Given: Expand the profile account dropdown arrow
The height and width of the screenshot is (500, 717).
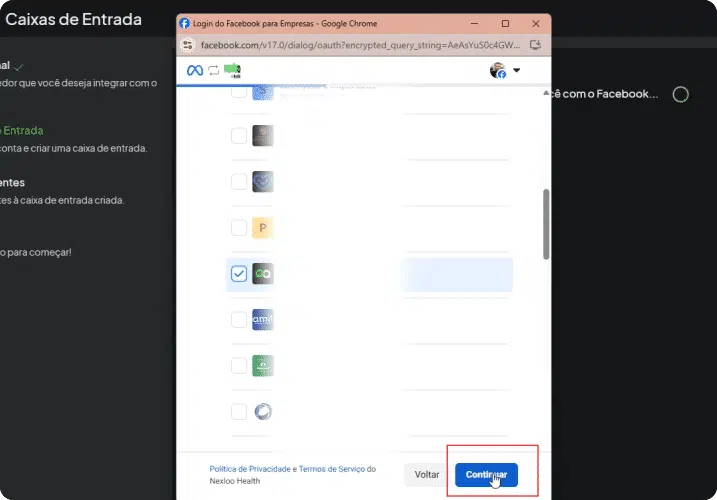Looking at the screenshot, I should pyautogui.click(x=516, y=70).
